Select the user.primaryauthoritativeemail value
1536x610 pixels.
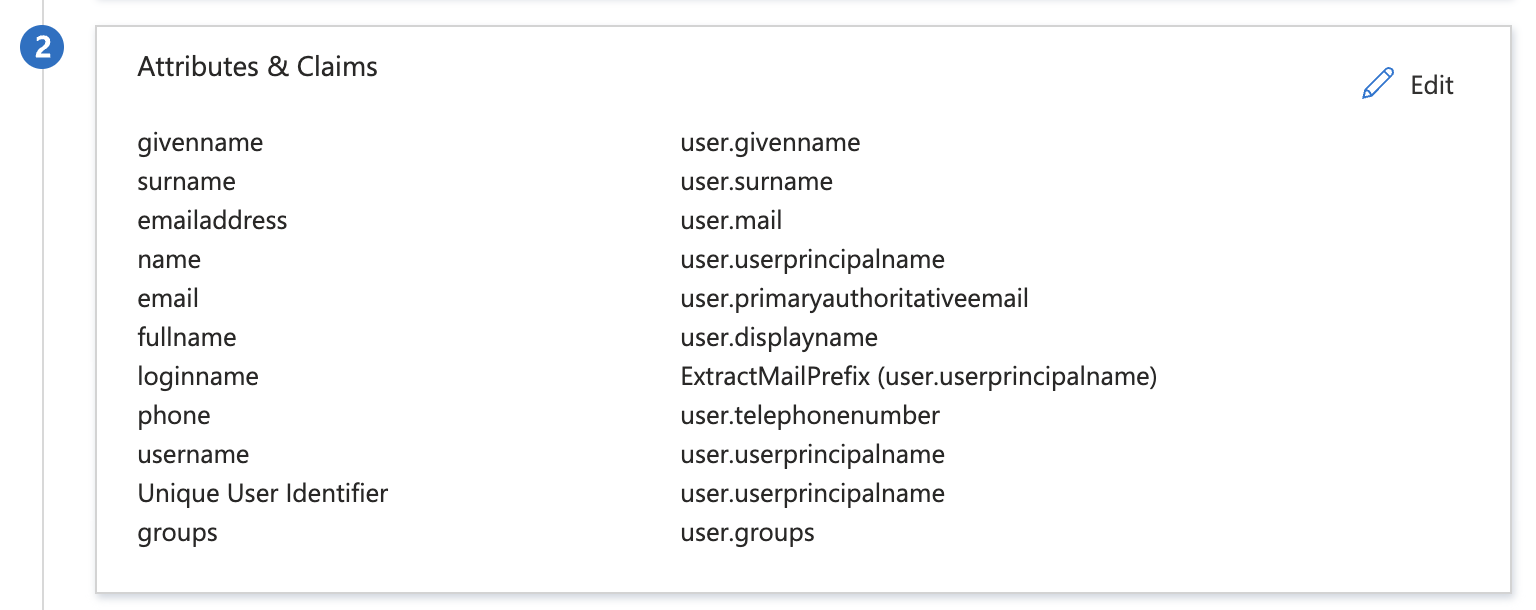pyautogui.click(x=854, y=299)
